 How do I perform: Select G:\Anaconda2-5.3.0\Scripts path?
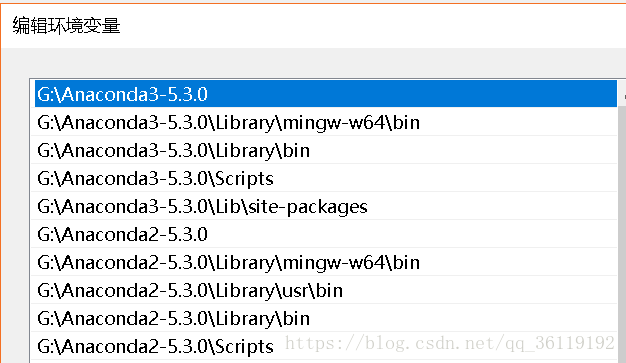click(x=325, y=345)
